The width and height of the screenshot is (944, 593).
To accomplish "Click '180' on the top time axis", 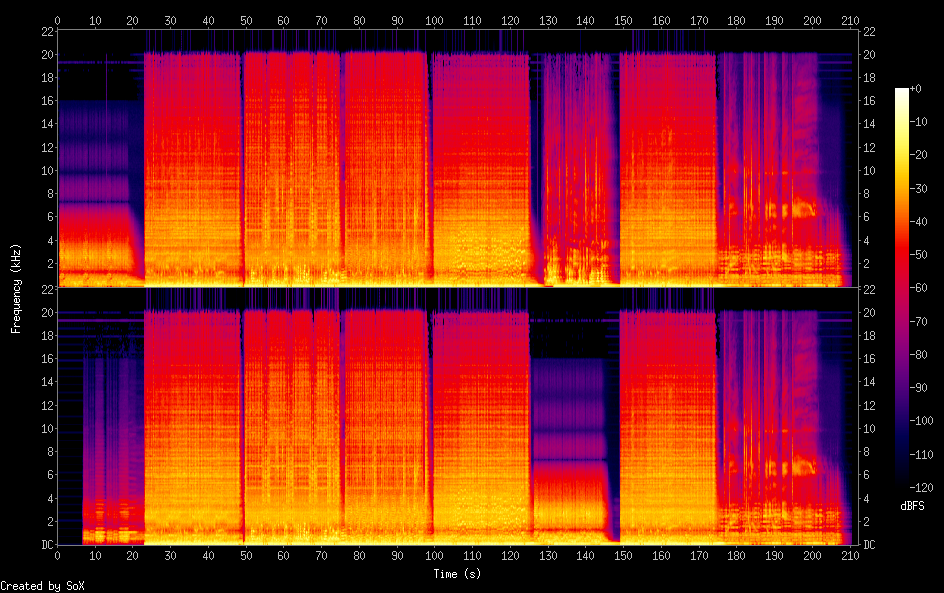I will (x=736, y=20).
